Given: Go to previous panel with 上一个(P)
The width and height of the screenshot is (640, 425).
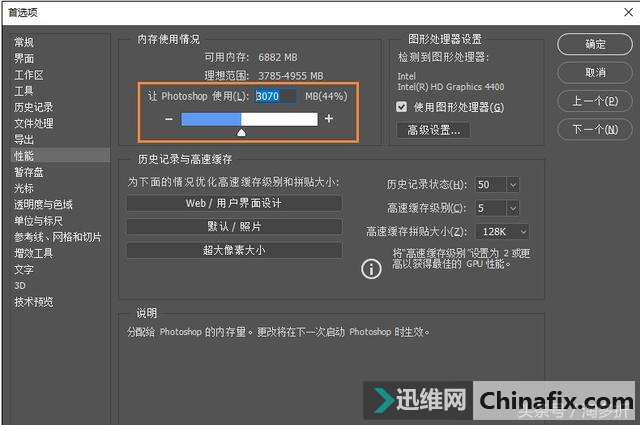Looking at the screenshot, I should coord(595,101).
